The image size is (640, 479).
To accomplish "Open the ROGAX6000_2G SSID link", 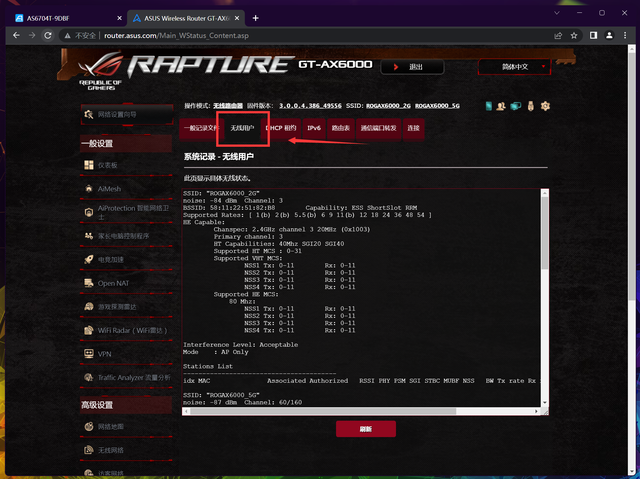I will 388,106.
